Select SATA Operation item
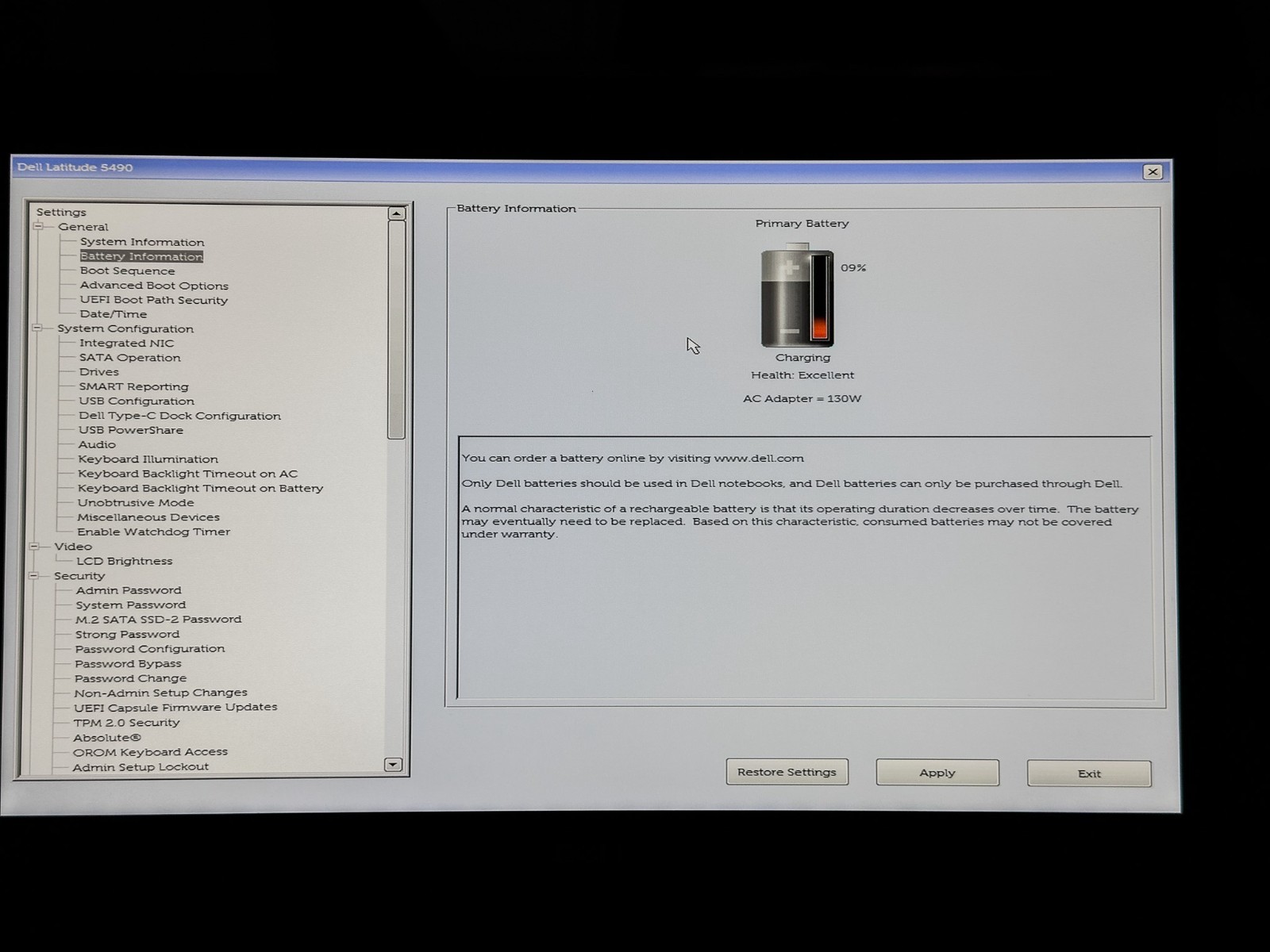The height and width of the screenshot is (952, 1270). (x=130, y=358)
